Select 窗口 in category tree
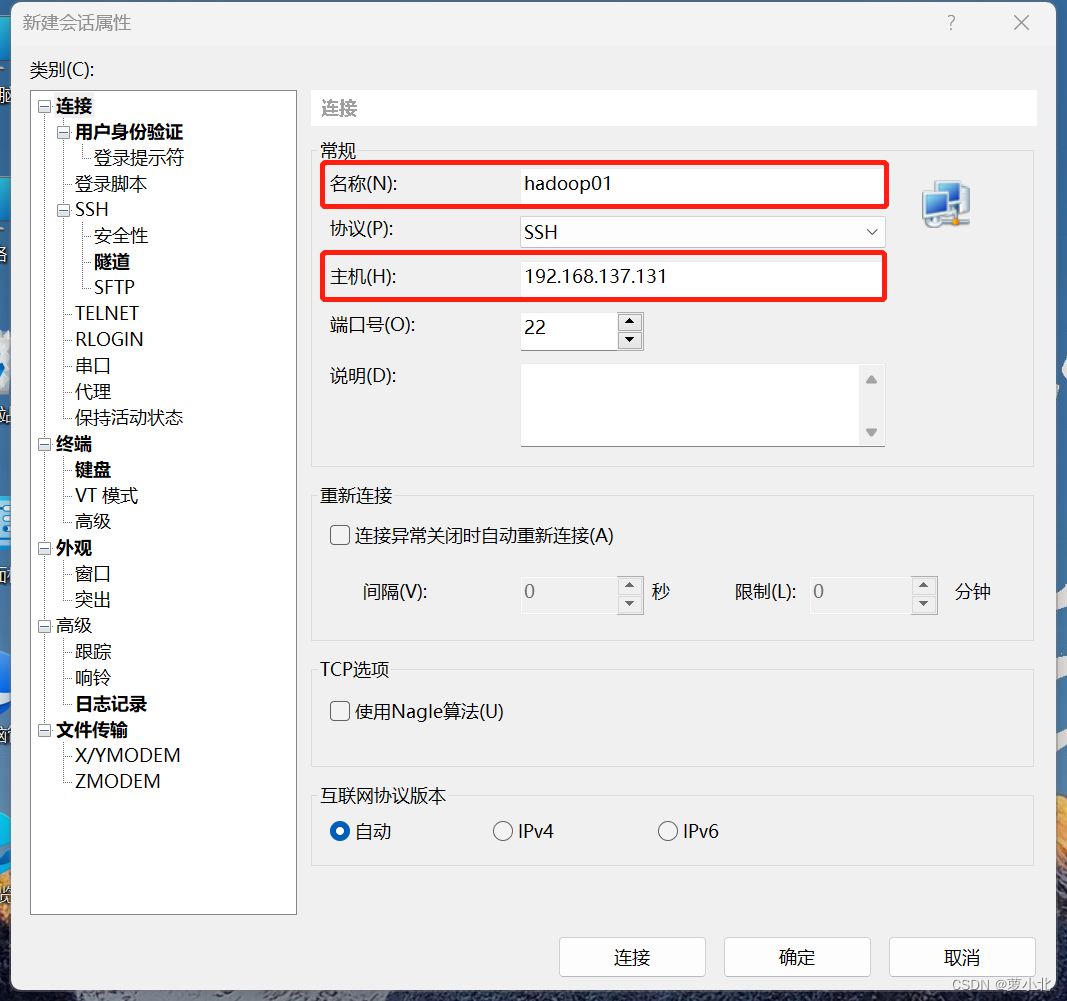 coord(93,574)
